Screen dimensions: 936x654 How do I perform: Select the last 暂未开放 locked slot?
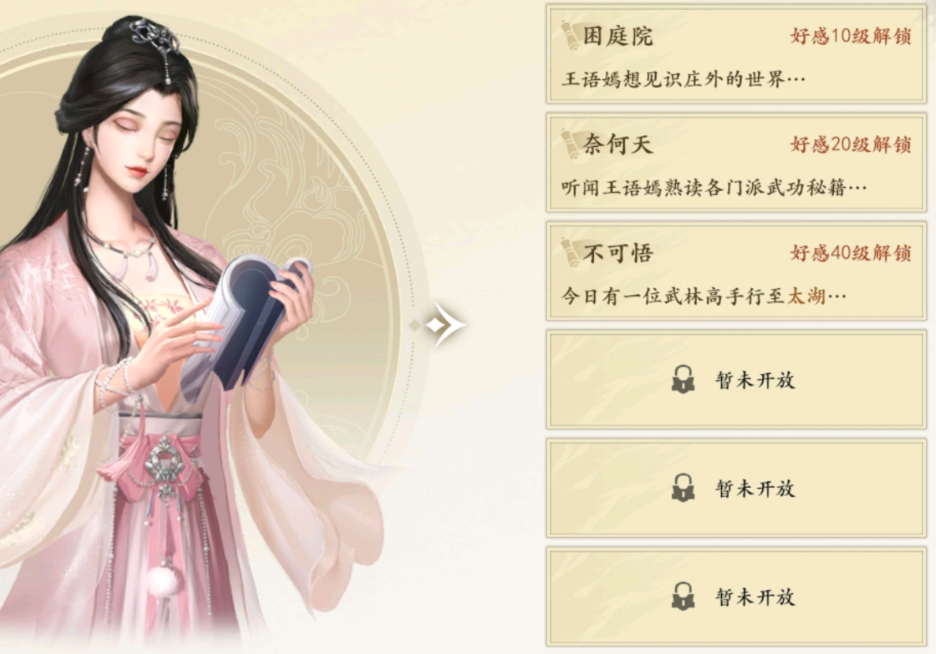coord(736,597)
